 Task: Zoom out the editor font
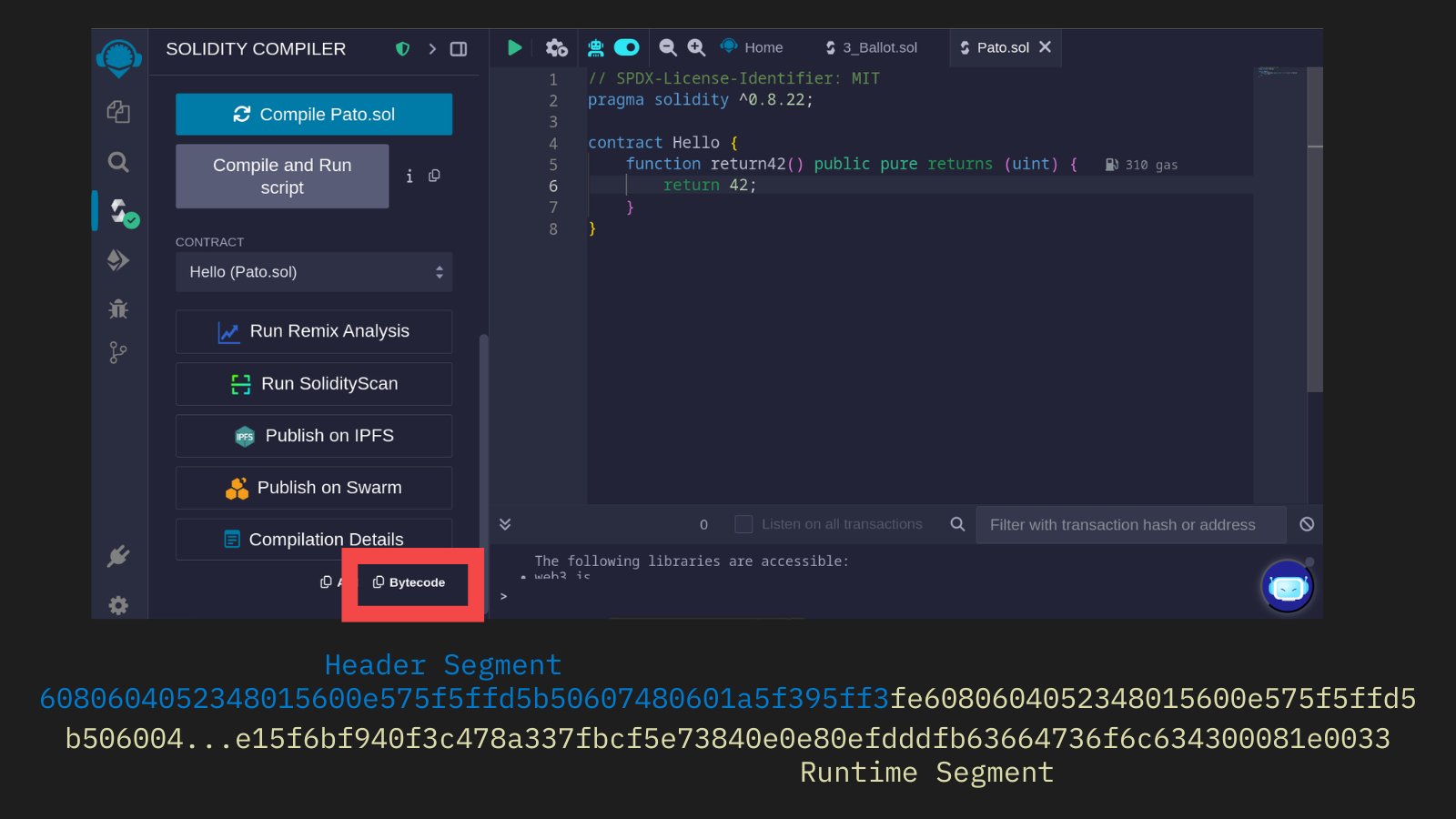click(668, 47)
